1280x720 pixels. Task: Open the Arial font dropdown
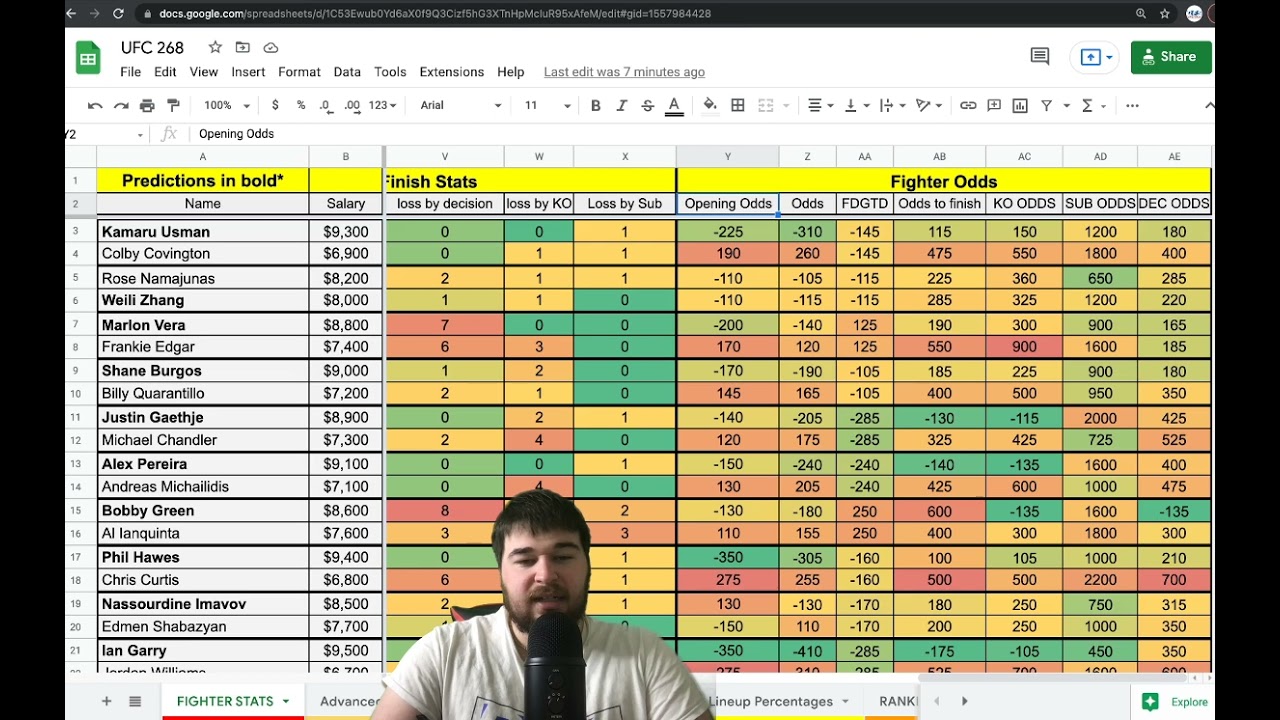pos(460,105)
